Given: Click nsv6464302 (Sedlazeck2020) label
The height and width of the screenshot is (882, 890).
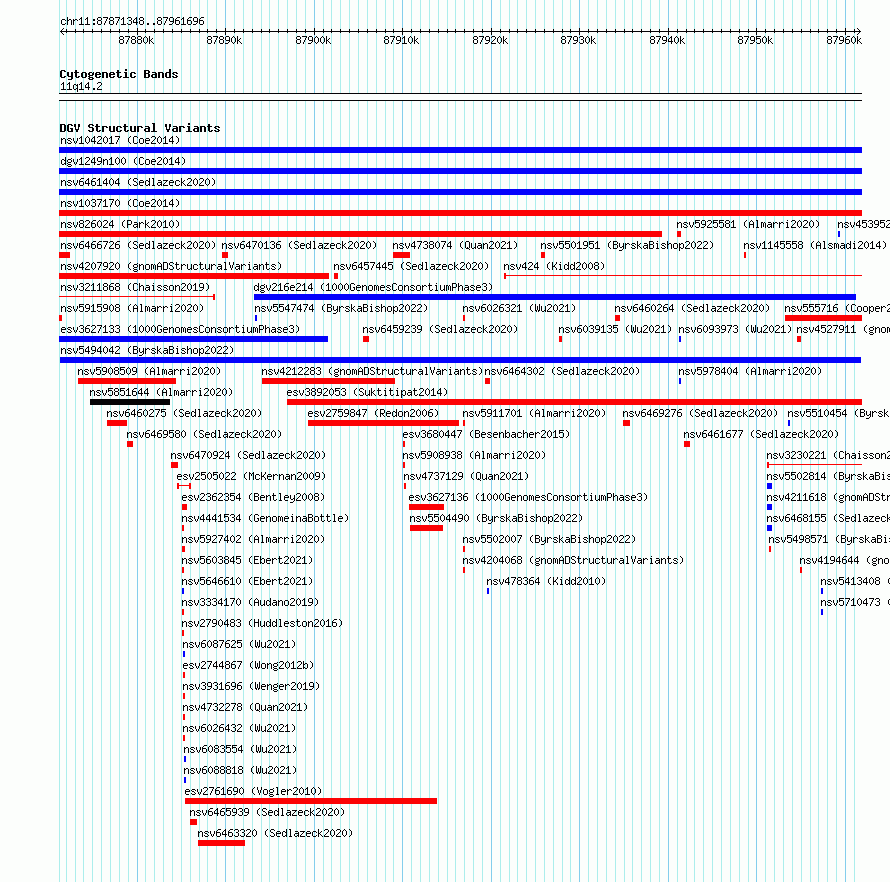Looking at the screenshot, I should [x=562, y=371].
